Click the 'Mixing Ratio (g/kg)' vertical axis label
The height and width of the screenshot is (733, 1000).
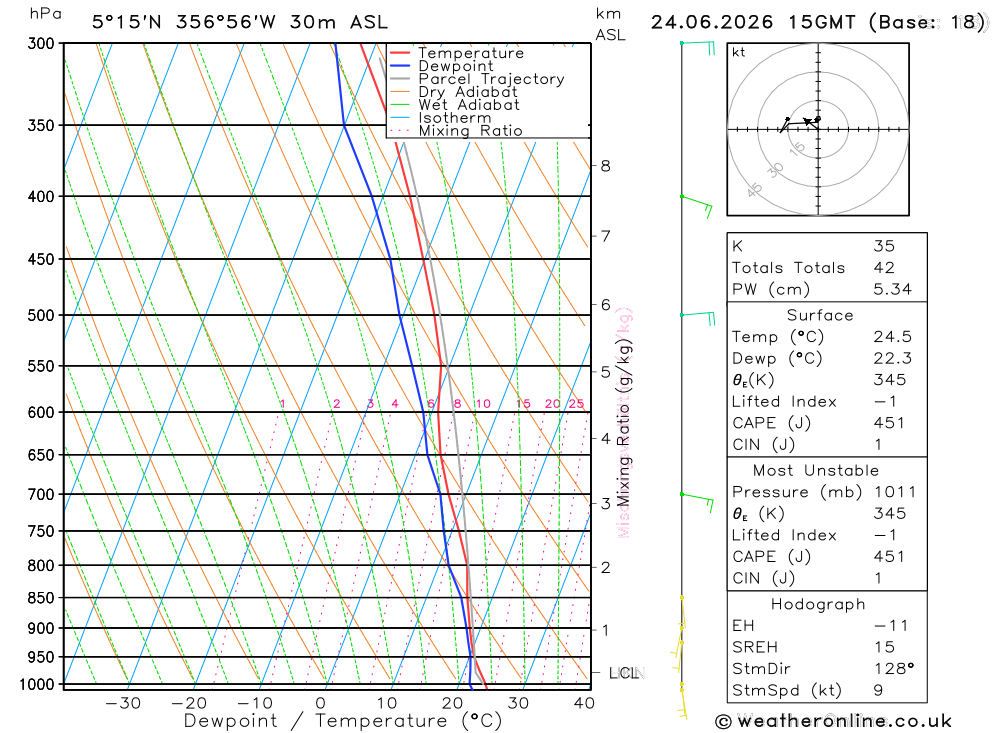pos(624,423)
